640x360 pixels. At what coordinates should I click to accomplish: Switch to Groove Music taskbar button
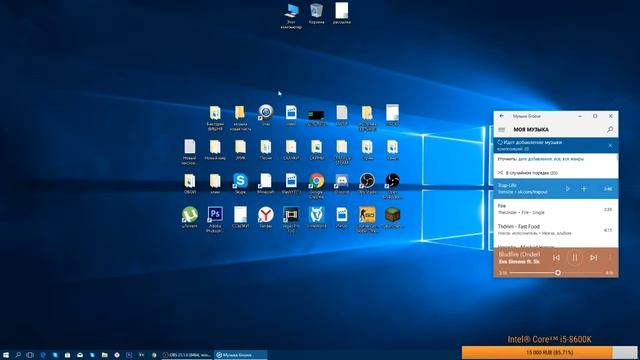point(241,355)
